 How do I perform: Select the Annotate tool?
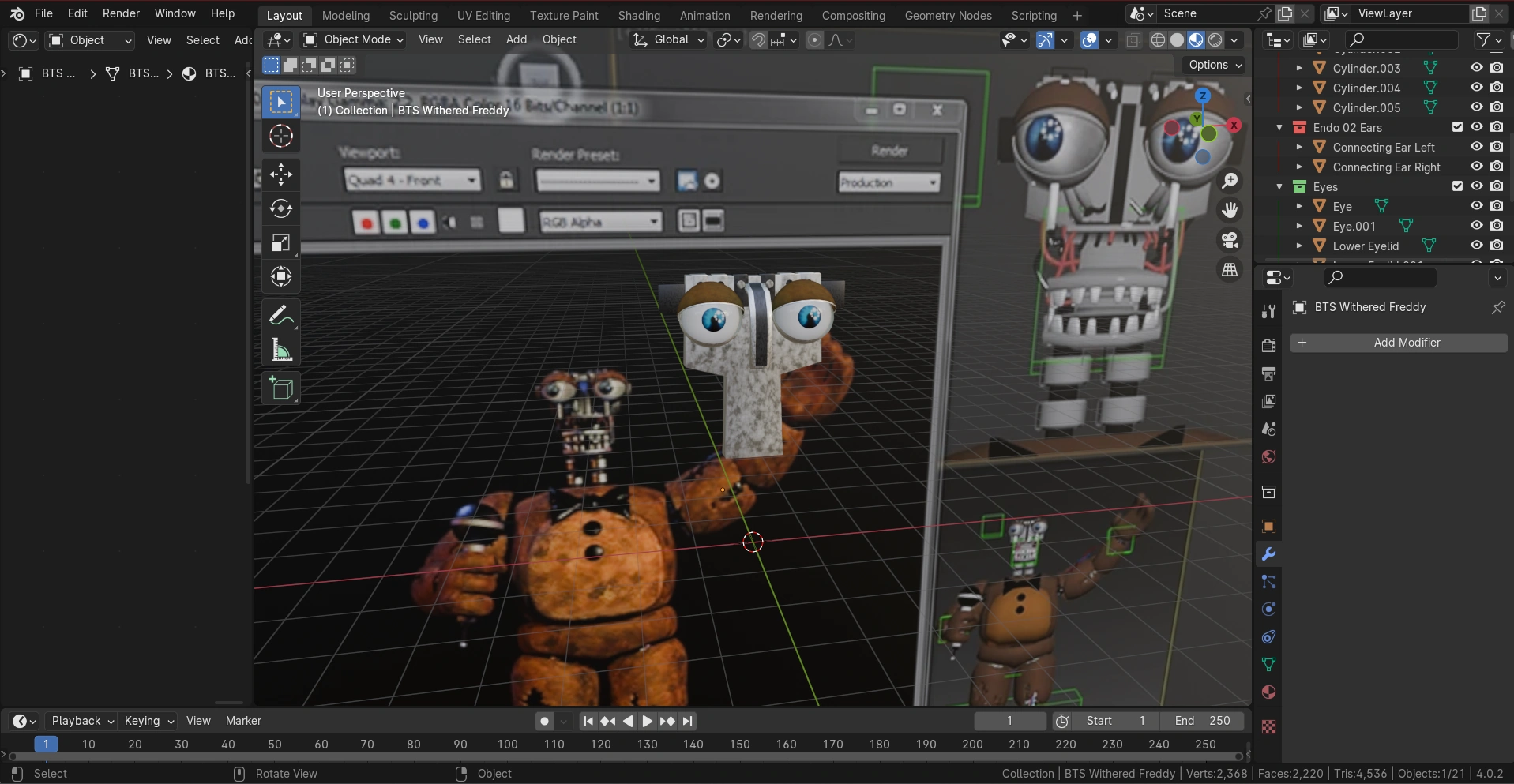281,314
